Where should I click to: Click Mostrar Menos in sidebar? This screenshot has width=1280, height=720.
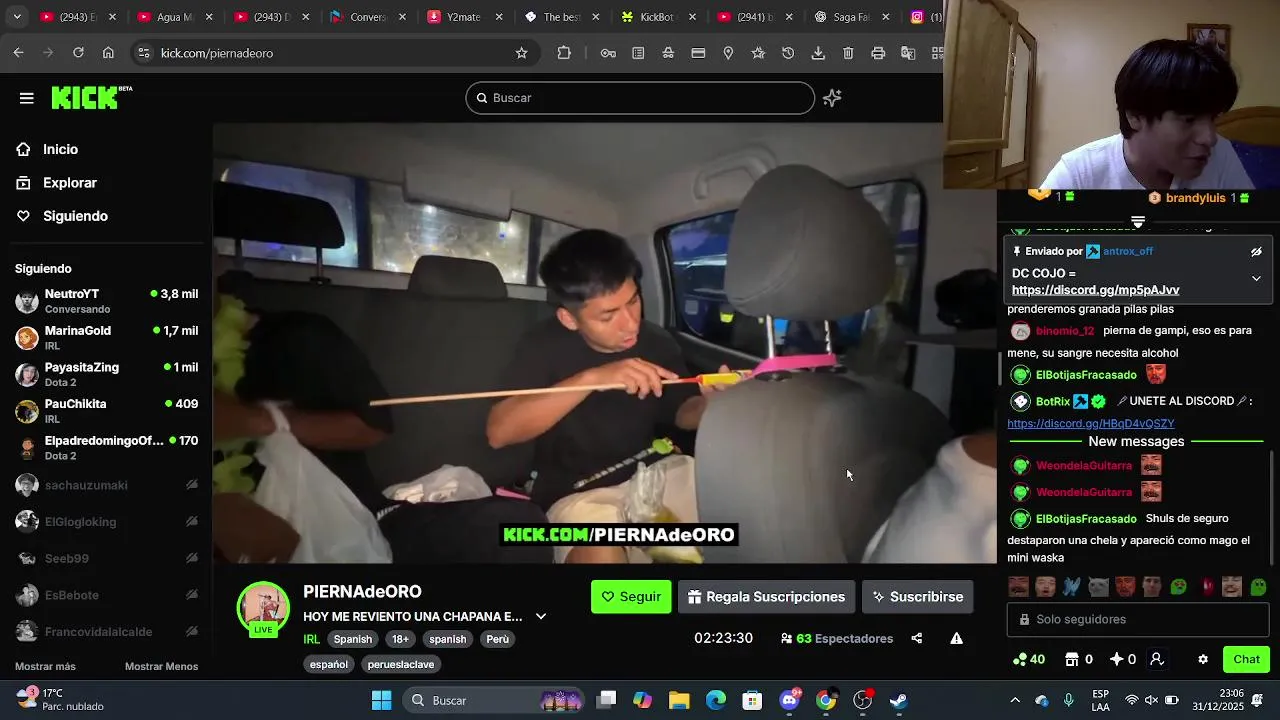(161, 667)
